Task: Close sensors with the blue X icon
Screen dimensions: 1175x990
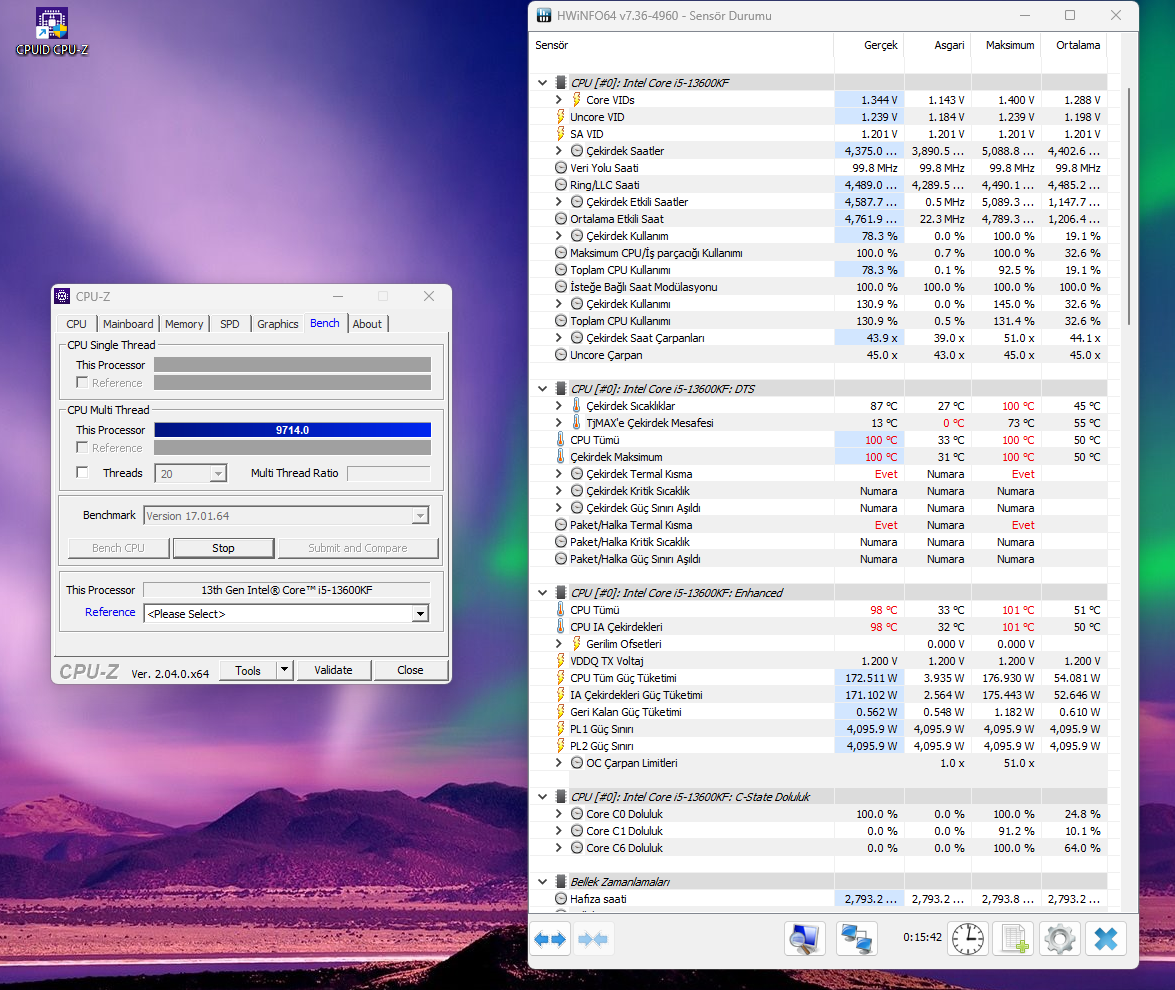Action: point(1106,938)
